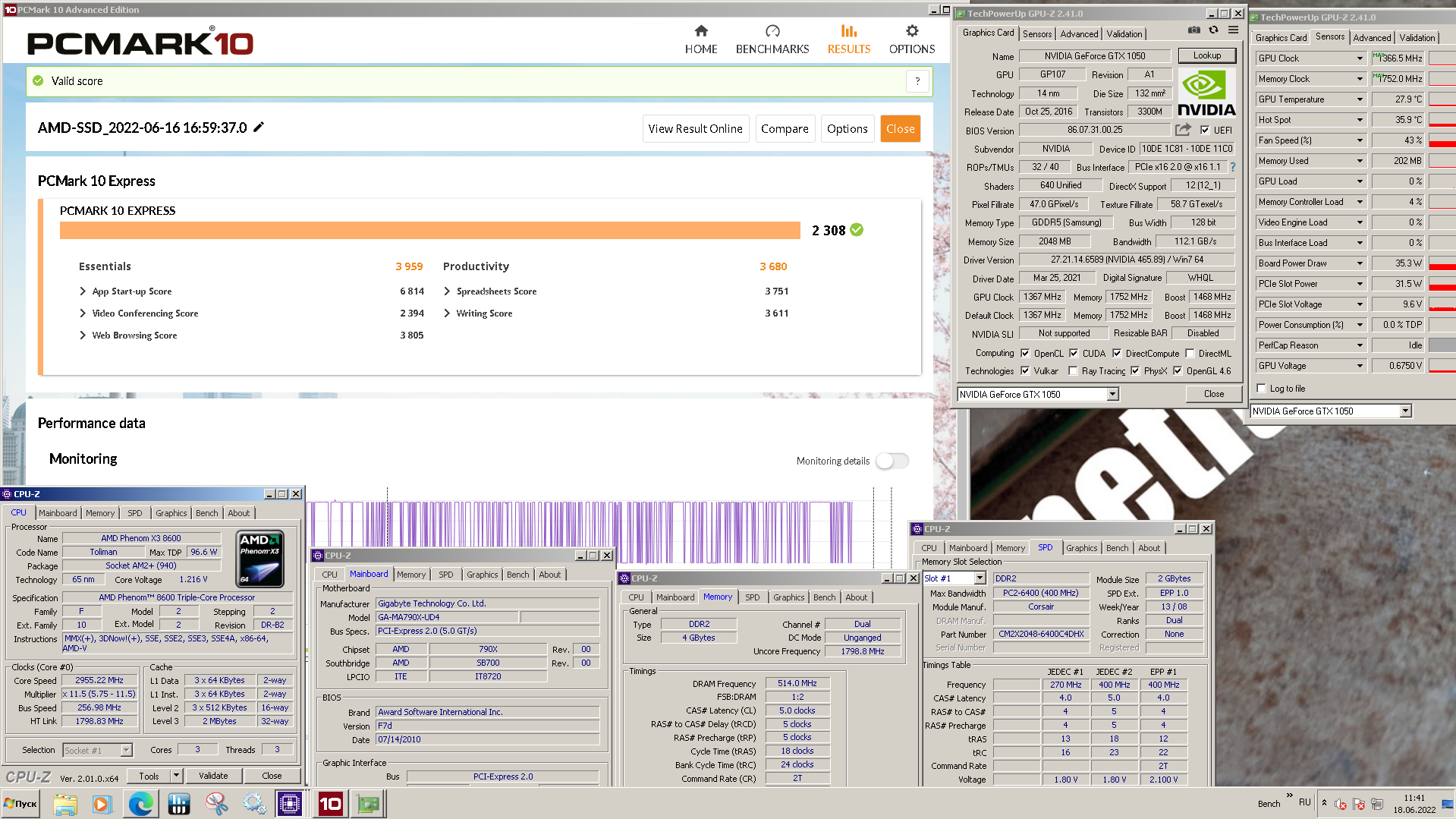
Task: Open GPU selection dropdown in GPU-Z Graphics Card window
Action: click(x=1112, y=394)
